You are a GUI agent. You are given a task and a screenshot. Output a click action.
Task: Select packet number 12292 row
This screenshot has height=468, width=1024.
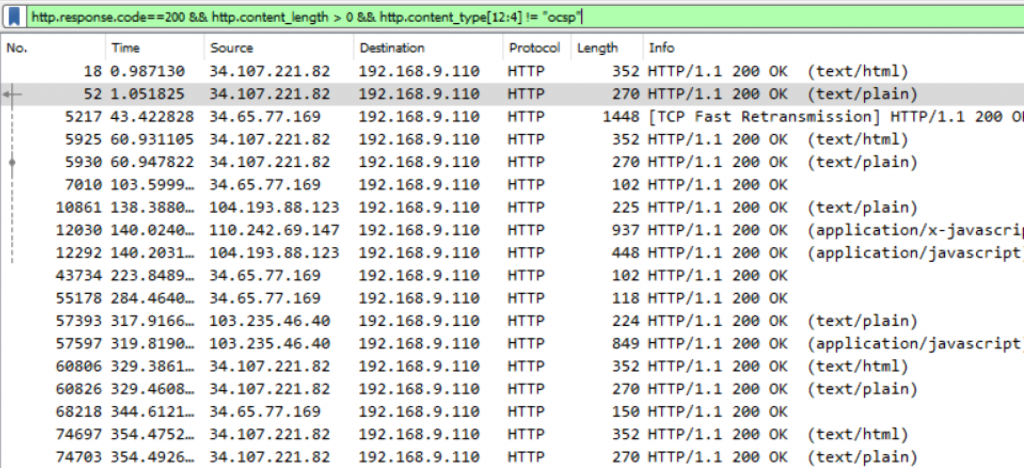[x=512, y=253]
